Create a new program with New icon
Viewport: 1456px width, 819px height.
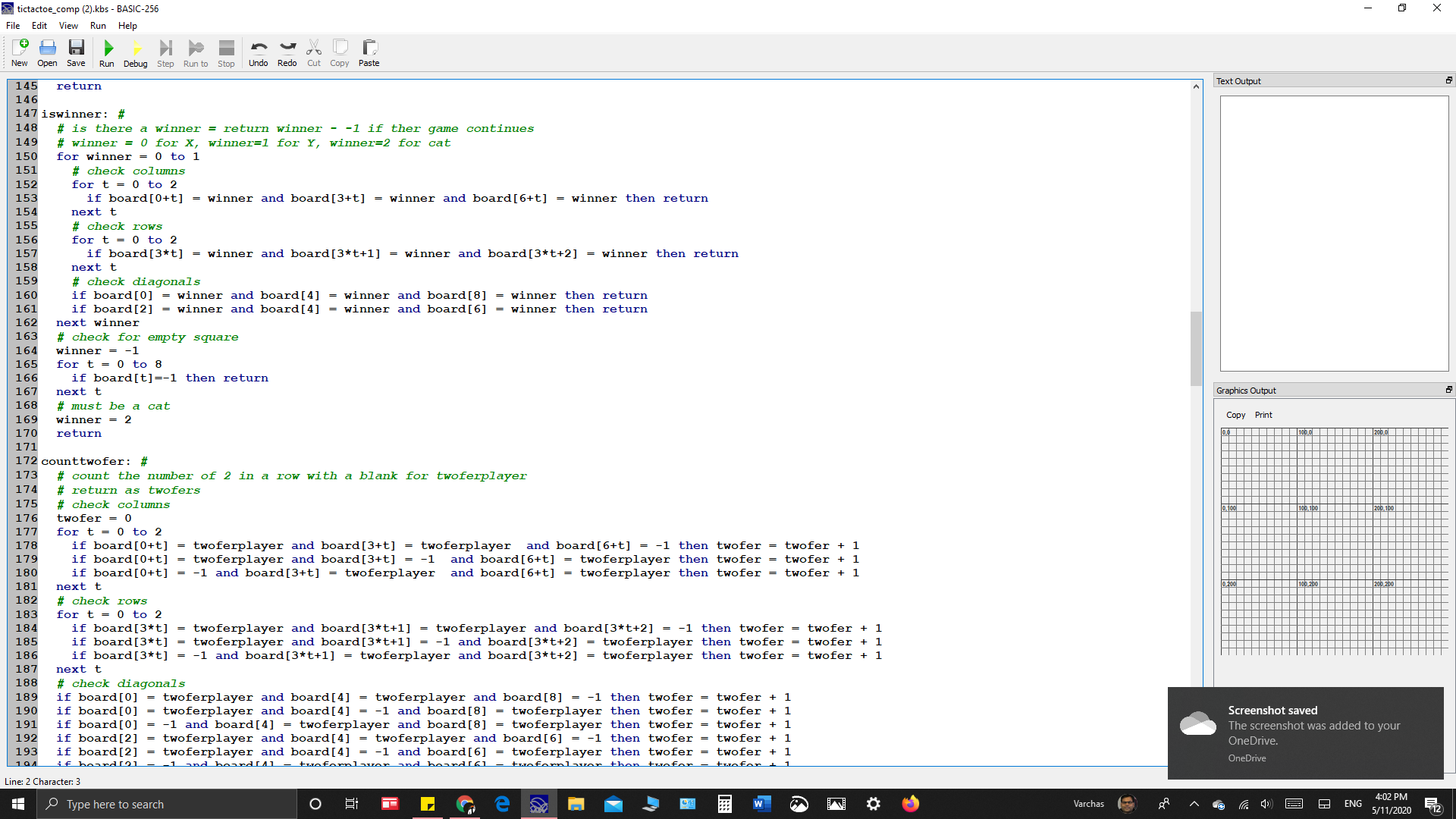pyautogui.click(x=20, y=53)
